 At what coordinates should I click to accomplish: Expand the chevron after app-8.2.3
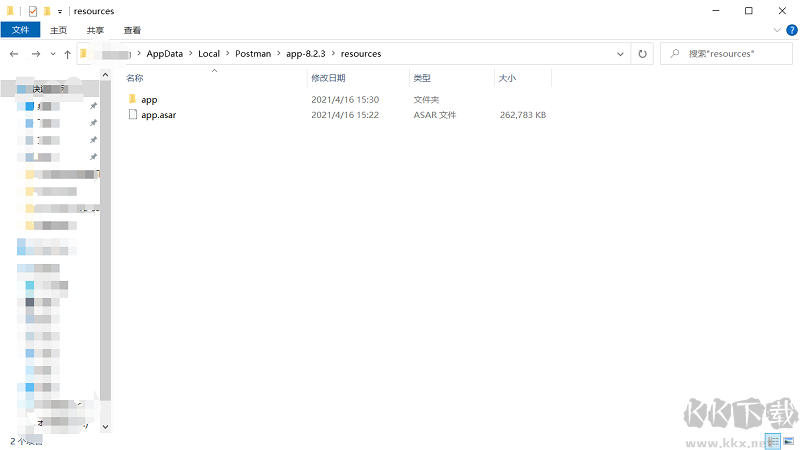pyautogui.click(x=333, y=54)
